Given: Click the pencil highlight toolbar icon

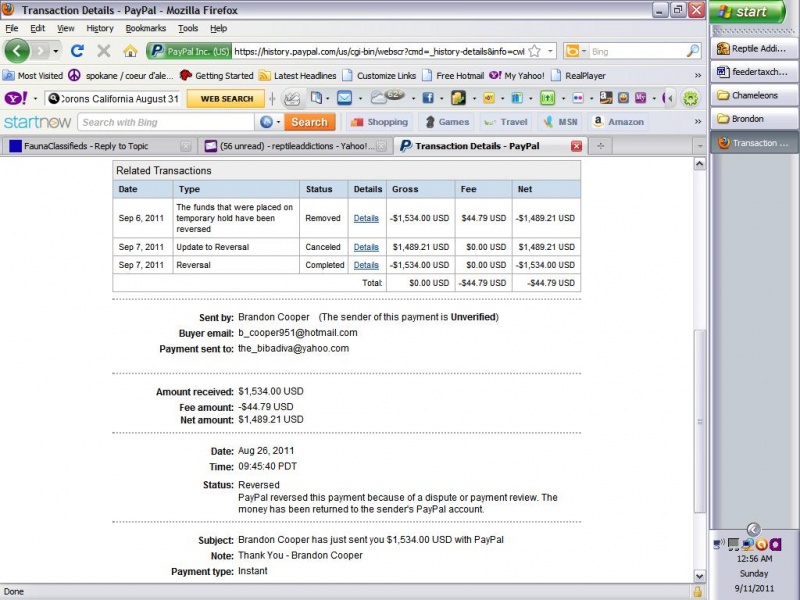Looking at the screenshot, I should 292,98.
